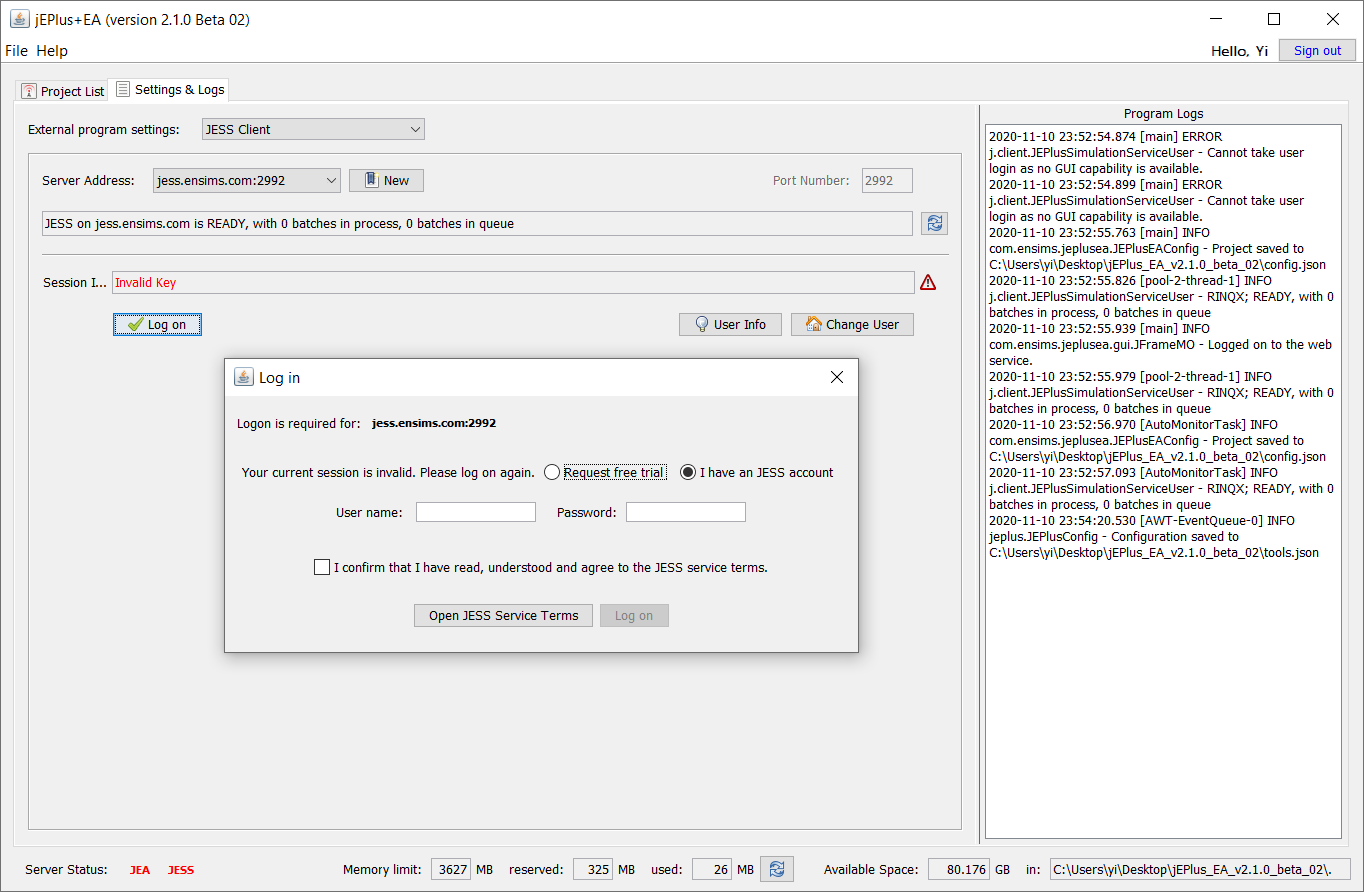
Task: Expand the Server Address combo box
Action: pyautogui.click(x=247, y=180)
